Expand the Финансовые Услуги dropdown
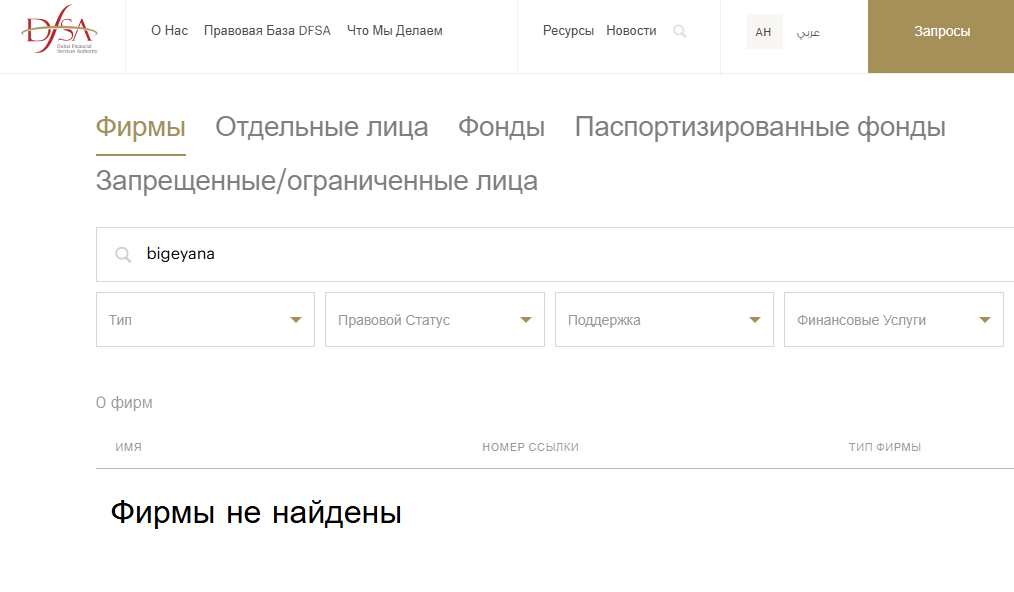 click(x=893, y=320)
